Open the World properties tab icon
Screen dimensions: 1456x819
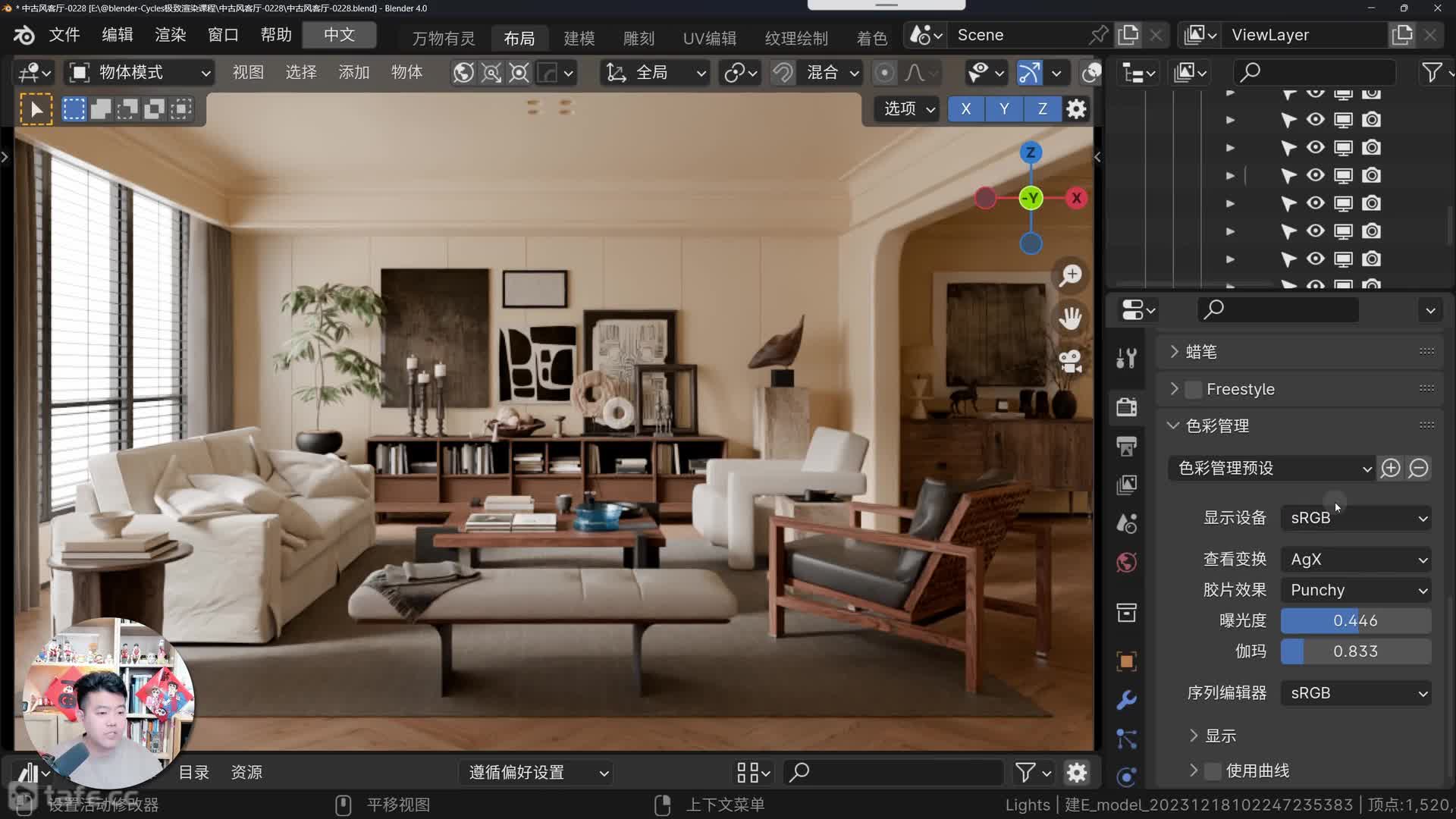coord(1127,563)
